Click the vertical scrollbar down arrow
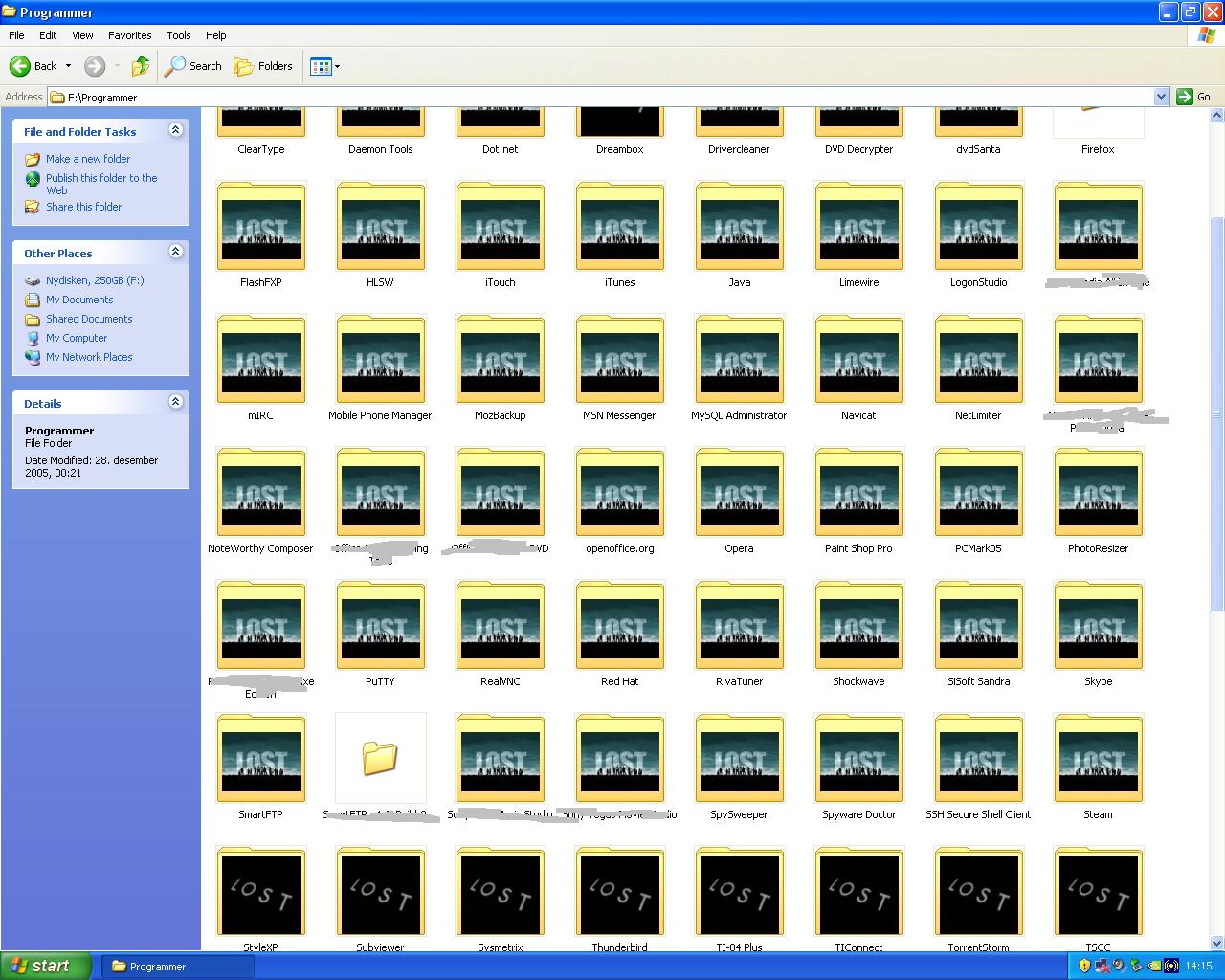This screenshot has height=980, width=1225. coord(1217,943)
